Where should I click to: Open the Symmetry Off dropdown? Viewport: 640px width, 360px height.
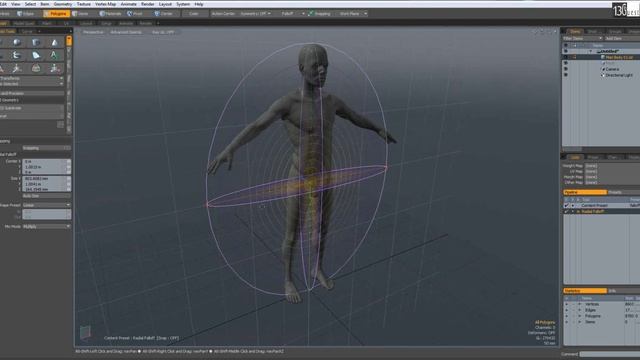pyautogui.click(x=256, y=13)
